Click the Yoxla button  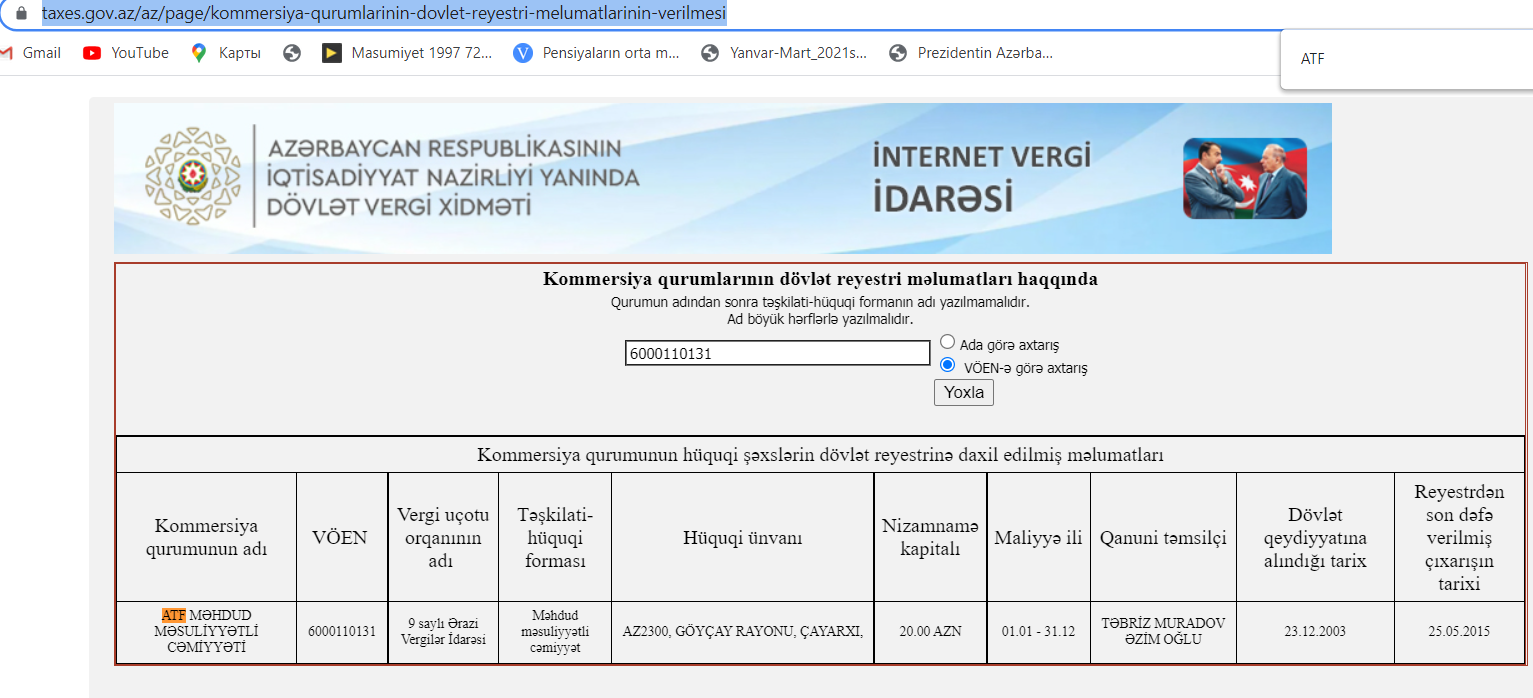964,392
